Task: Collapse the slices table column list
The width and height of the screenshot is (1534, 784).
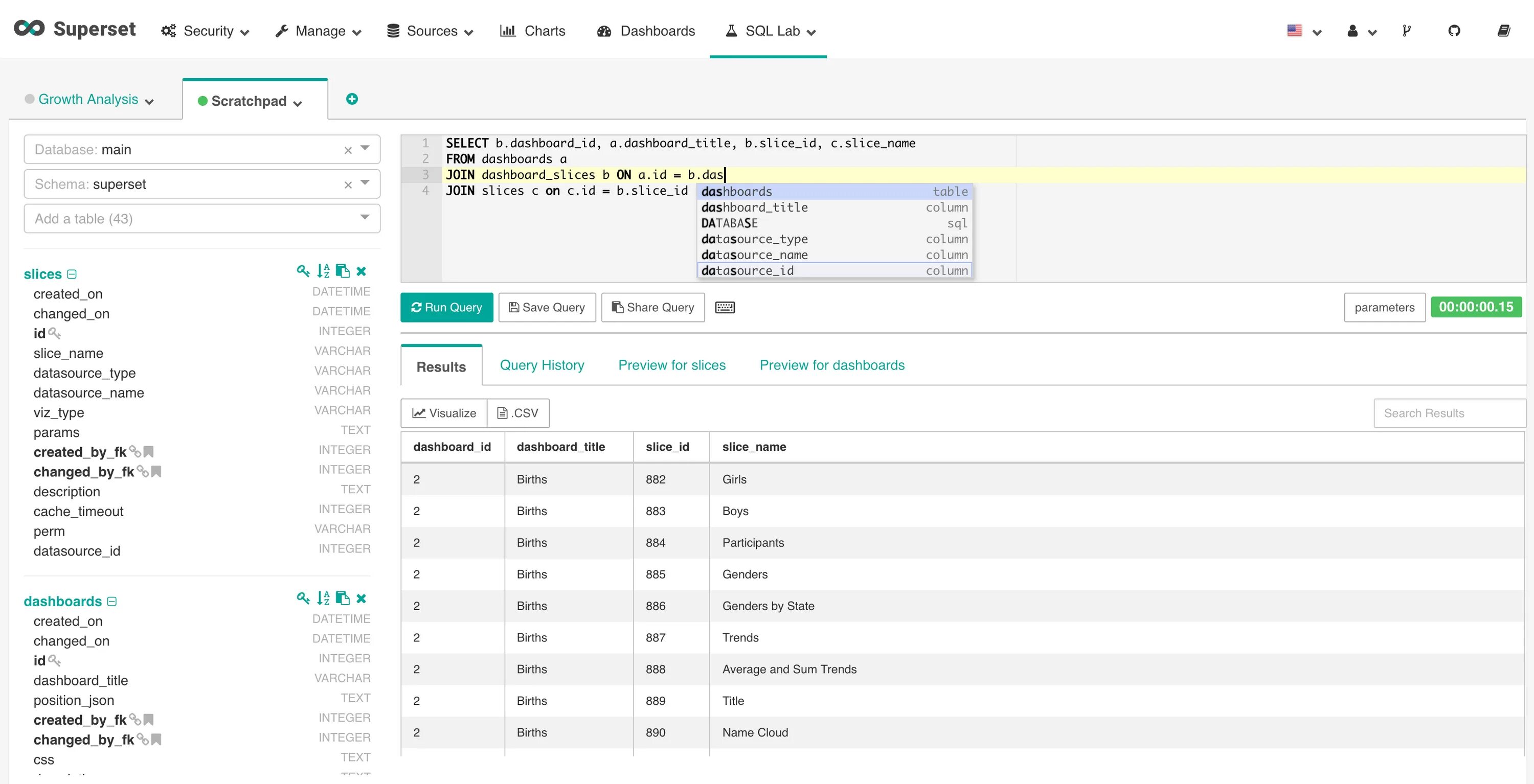Action: (x=72, y=274)
